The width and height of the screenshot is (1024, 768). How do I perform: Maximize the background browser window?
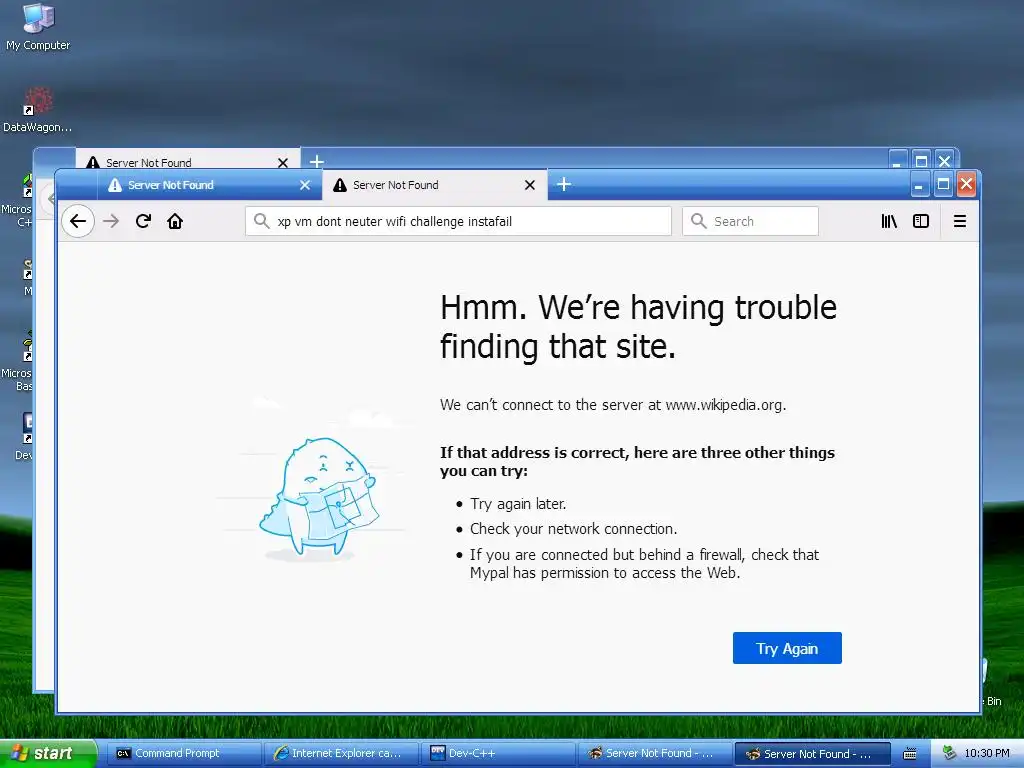pyautogui.click(x=921, y=161)
